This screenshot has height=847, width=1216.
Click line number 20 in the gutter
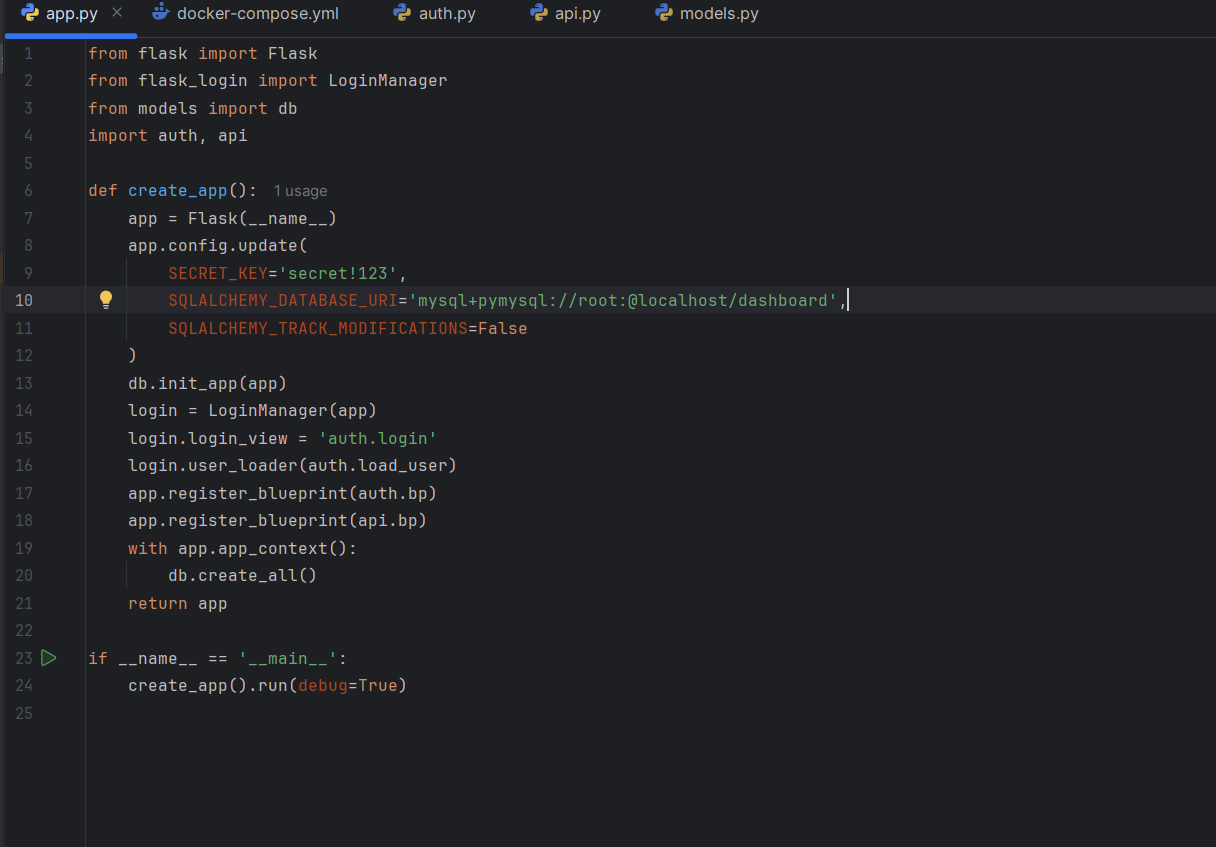click(x=24, y=575)
